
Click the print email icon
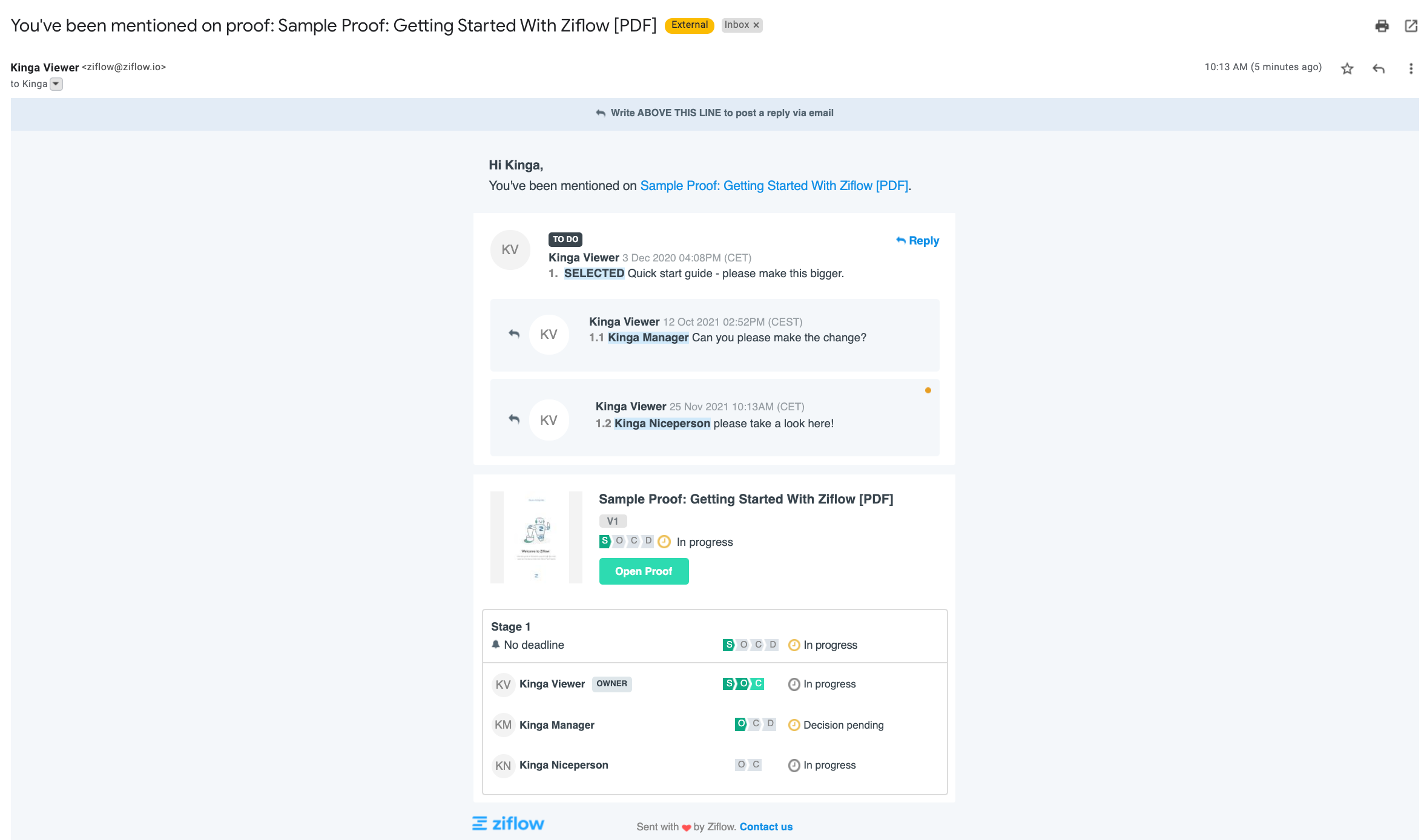1382,25
